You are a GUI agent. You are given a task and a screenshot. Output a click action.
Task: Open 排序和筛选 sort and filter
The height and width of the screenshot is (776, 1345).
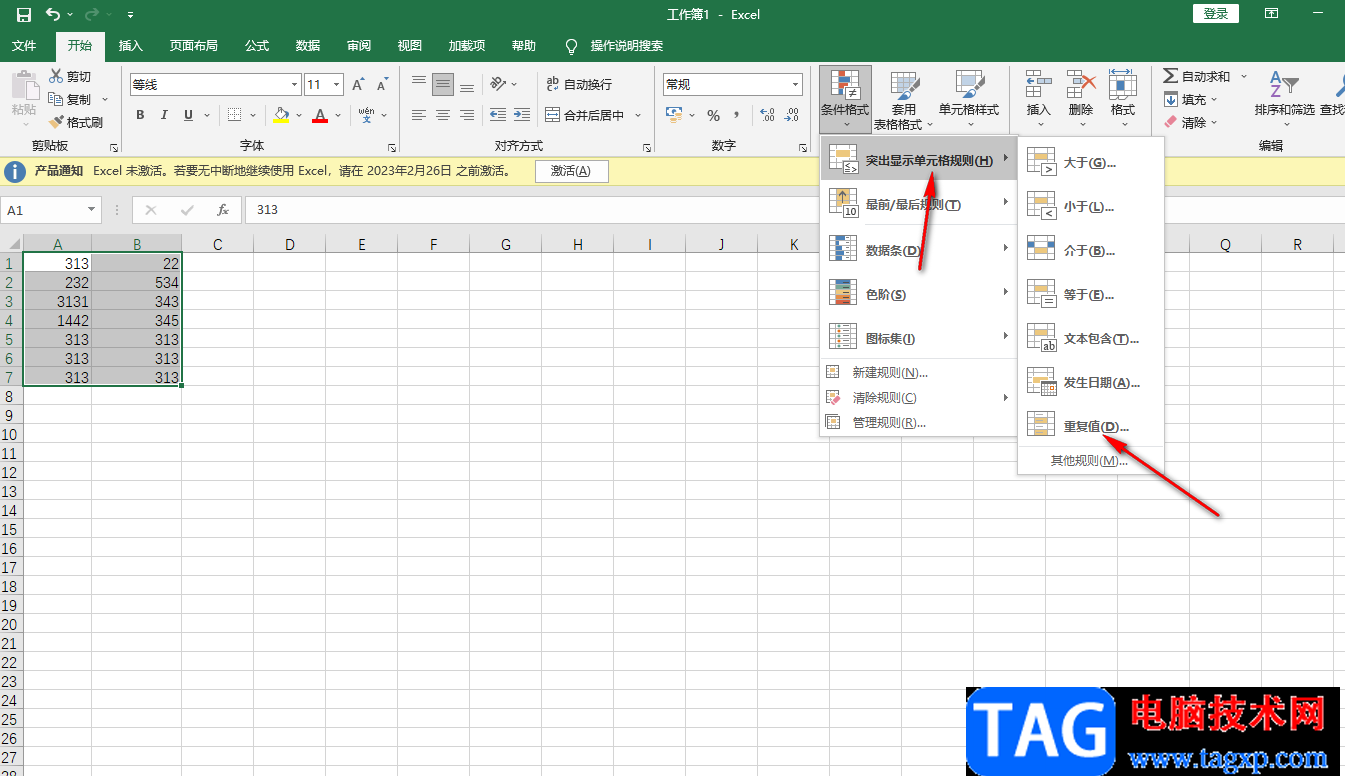point(1285,99)
